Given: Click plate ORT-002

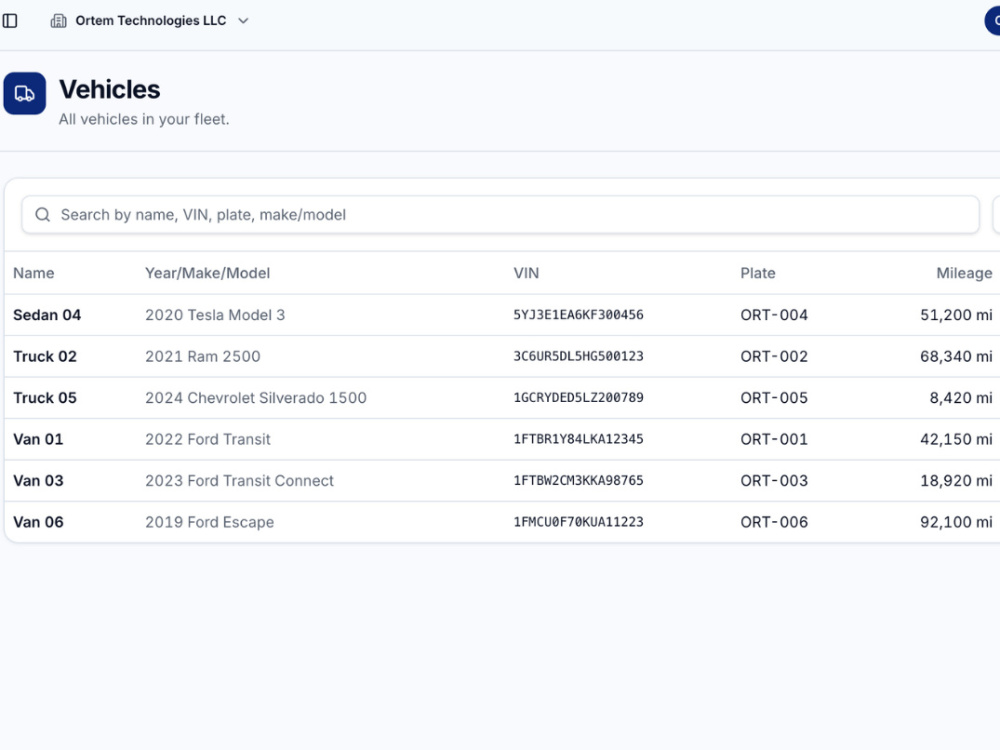Looking at the screenshot, I should [774, 357].
